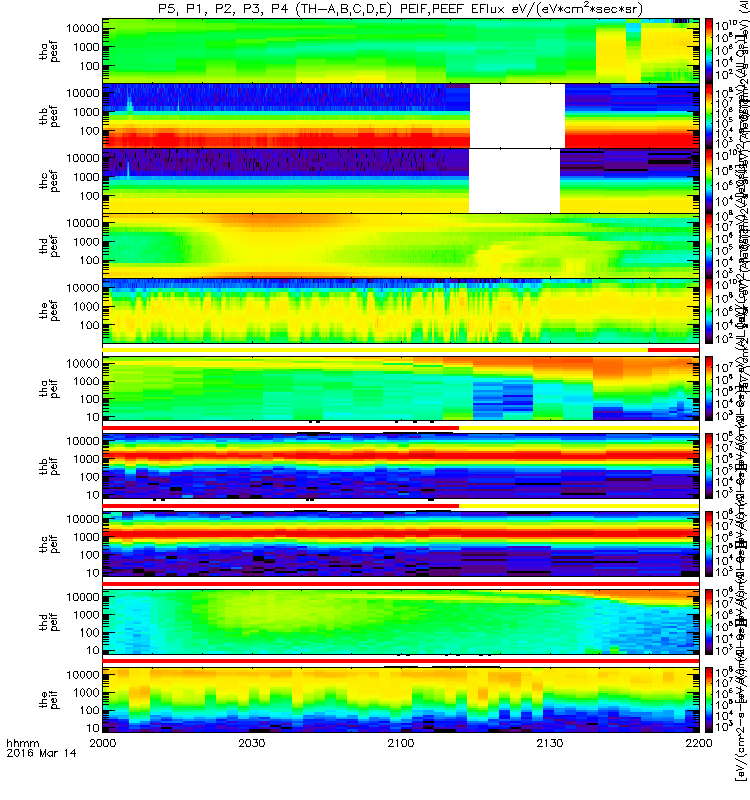Click the 10000 tick label on tha peef axis
The image size is (750, 800).
(82, 29)
